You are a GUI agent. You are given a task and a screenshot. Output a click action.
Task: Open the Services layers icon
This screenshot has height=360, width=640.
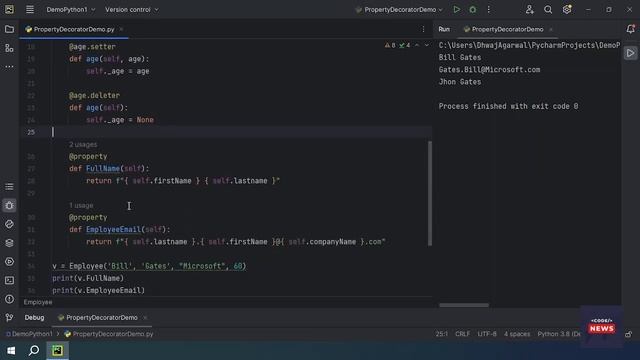(x=9, y=243)
